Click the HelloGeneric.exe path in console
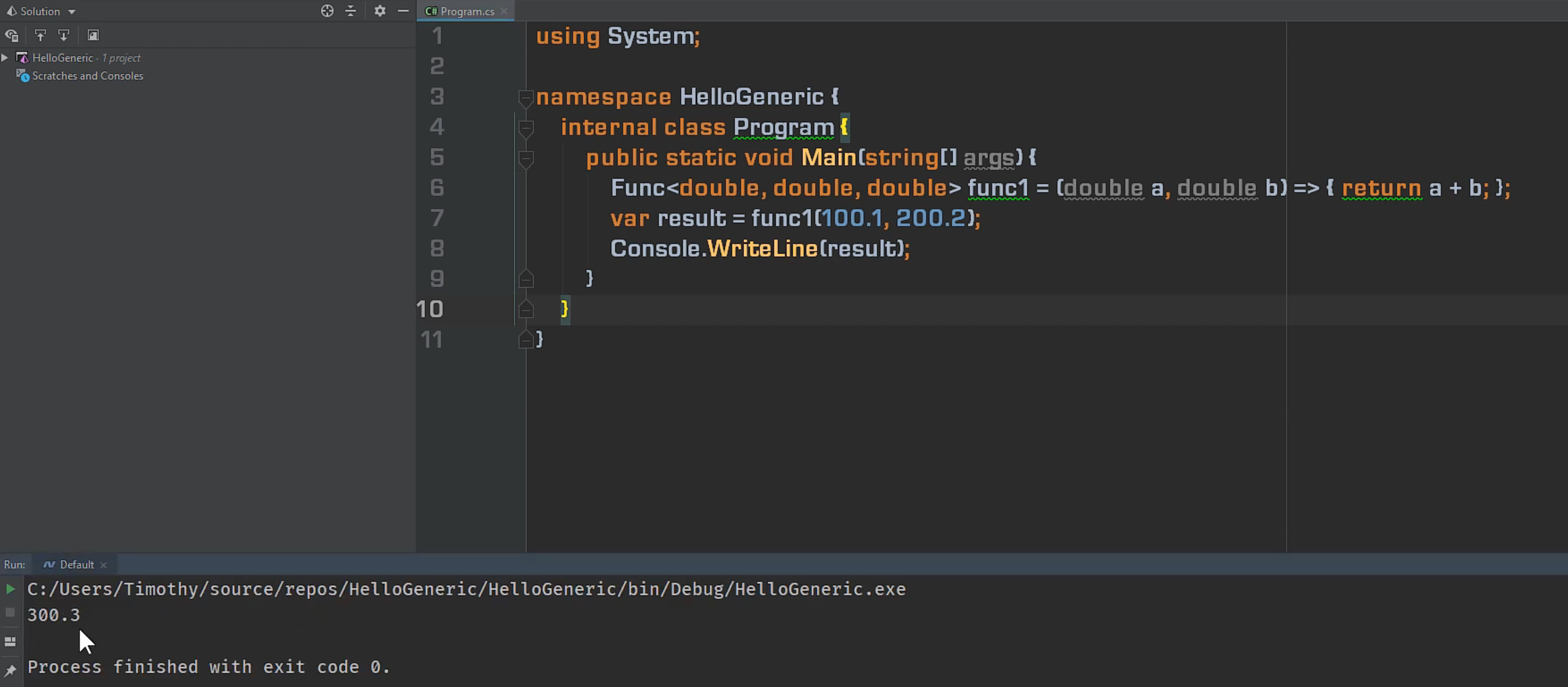 (466, 589)
